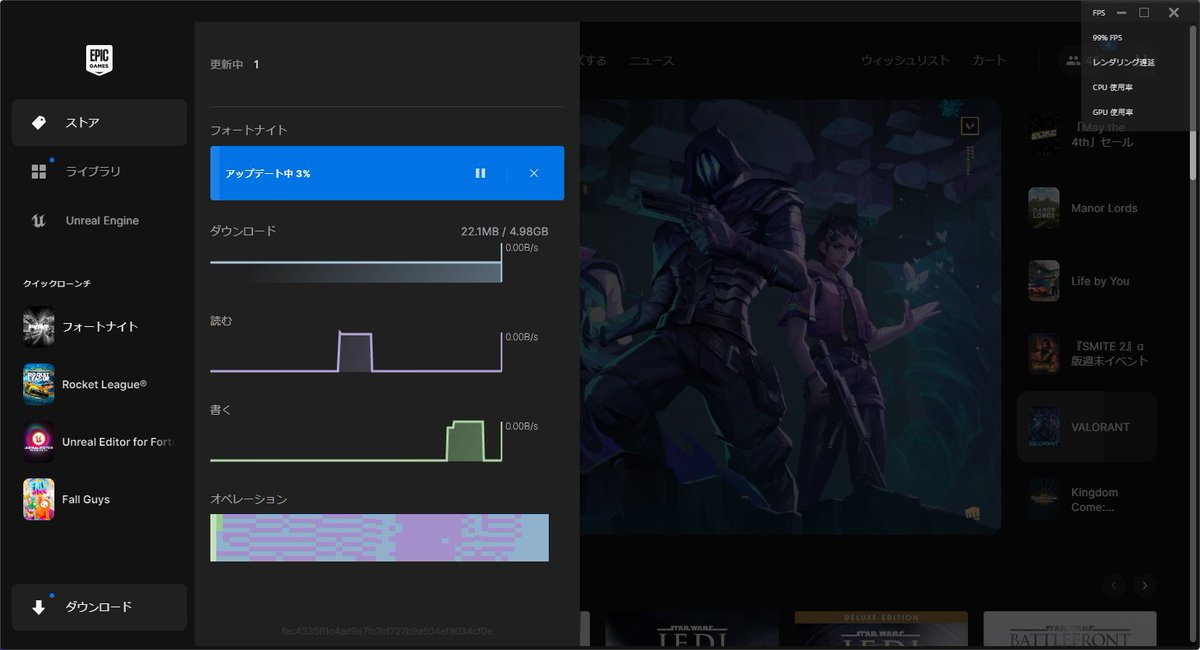
Task: Click the Epic Games logo
Action: click(x=99, y=59)
